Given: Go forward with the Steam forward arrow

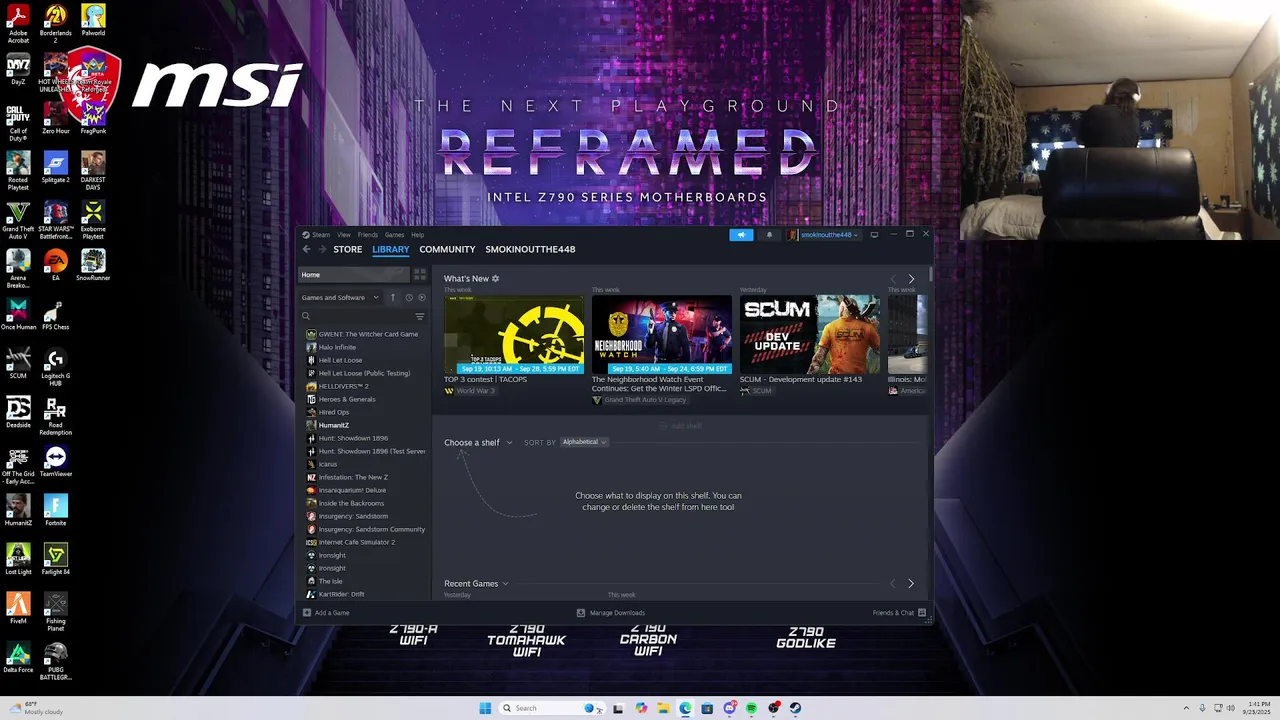Looking at the screenshot, I should pyautogui.click(x=322, y=249).
